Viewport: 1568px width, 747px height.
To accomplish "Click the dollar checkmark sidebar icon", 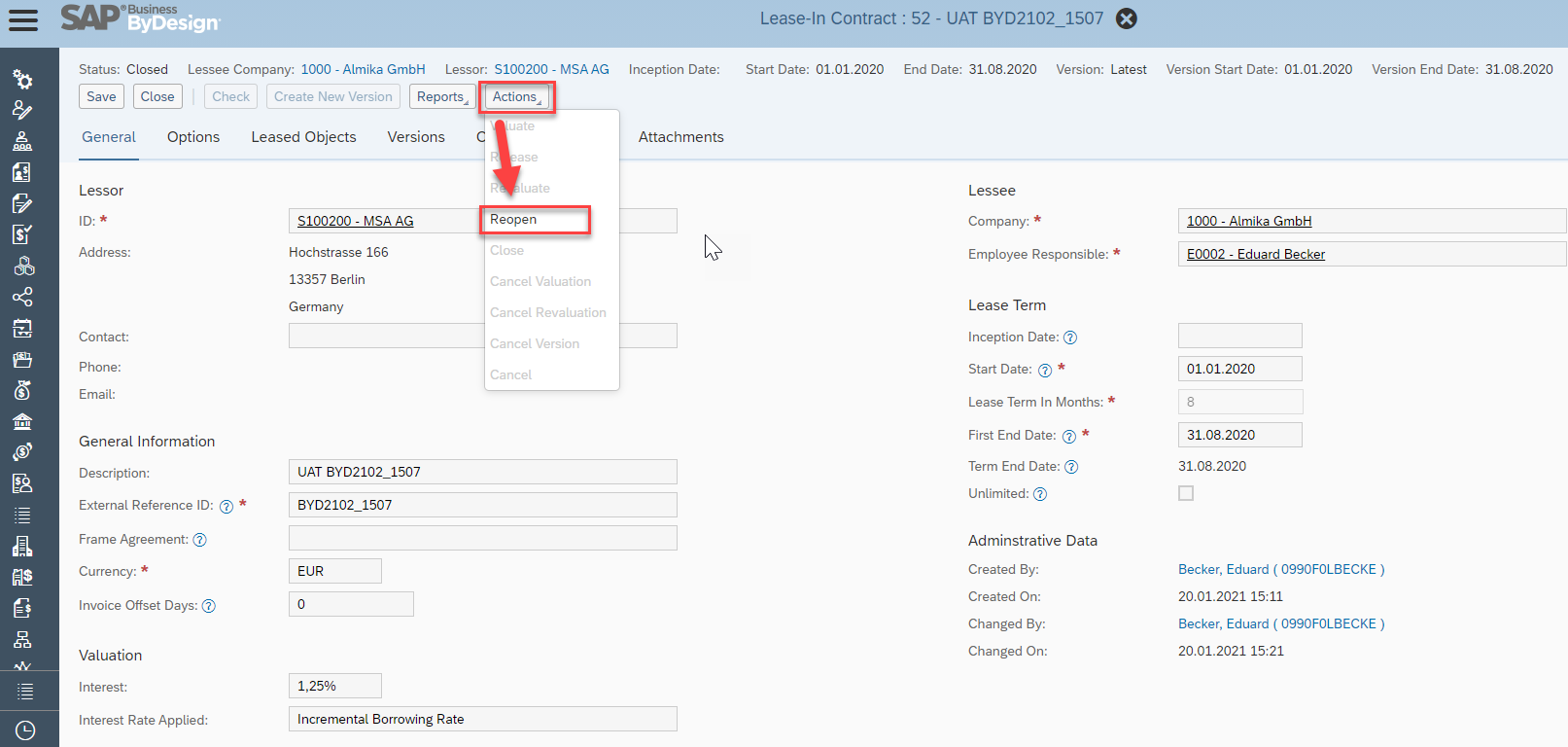I will click(x=22, y=234).
